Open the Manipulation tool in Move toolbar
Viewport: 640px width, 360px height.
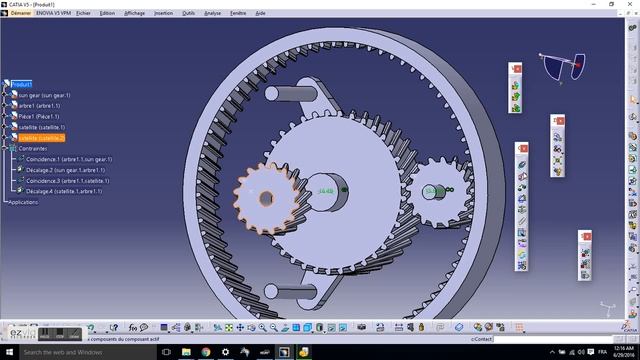pos(558,138)
